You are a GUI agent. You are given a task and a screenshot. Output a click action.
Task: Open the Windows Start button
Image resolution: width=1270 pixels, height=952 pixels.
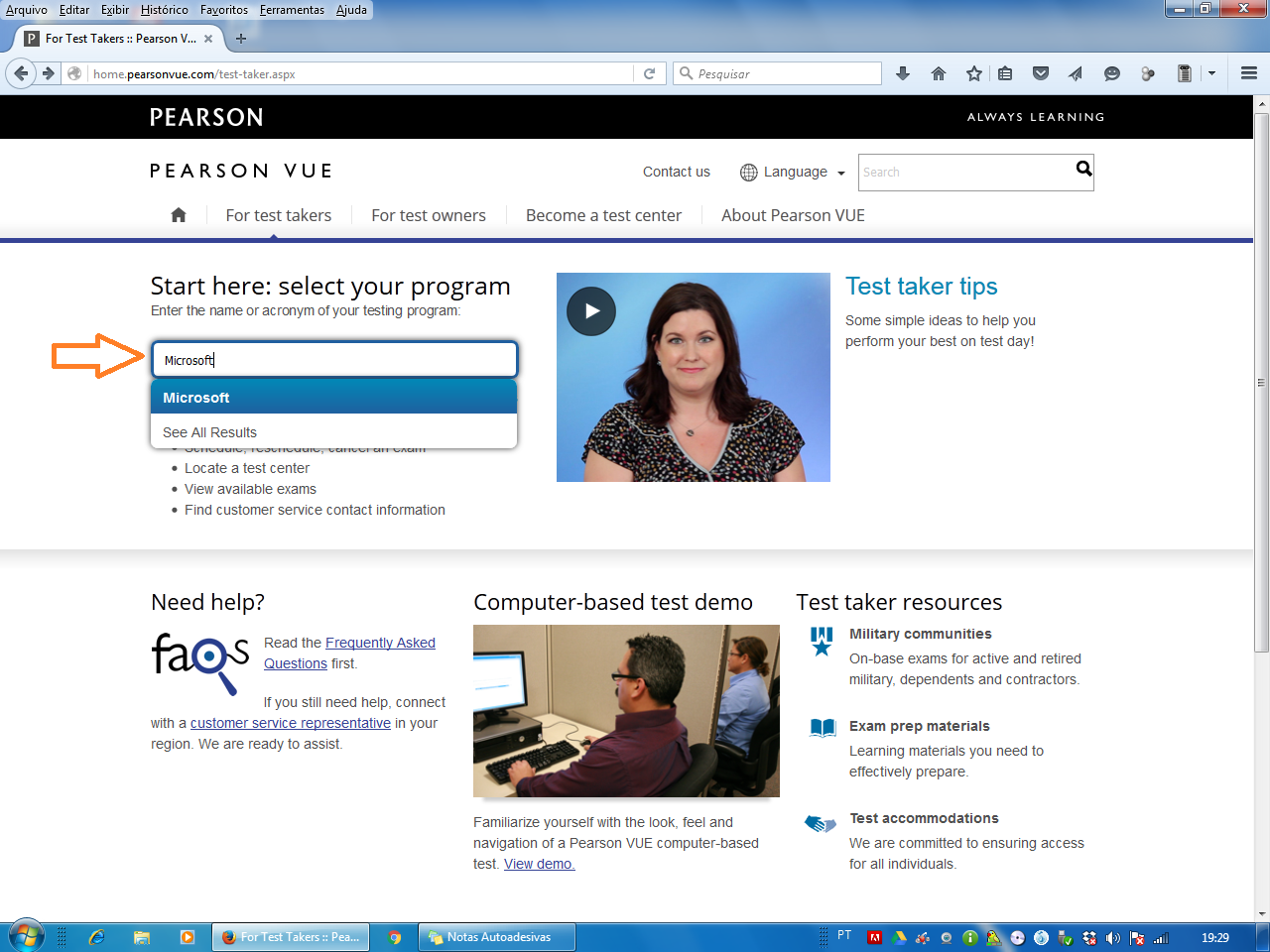[25, 936]
